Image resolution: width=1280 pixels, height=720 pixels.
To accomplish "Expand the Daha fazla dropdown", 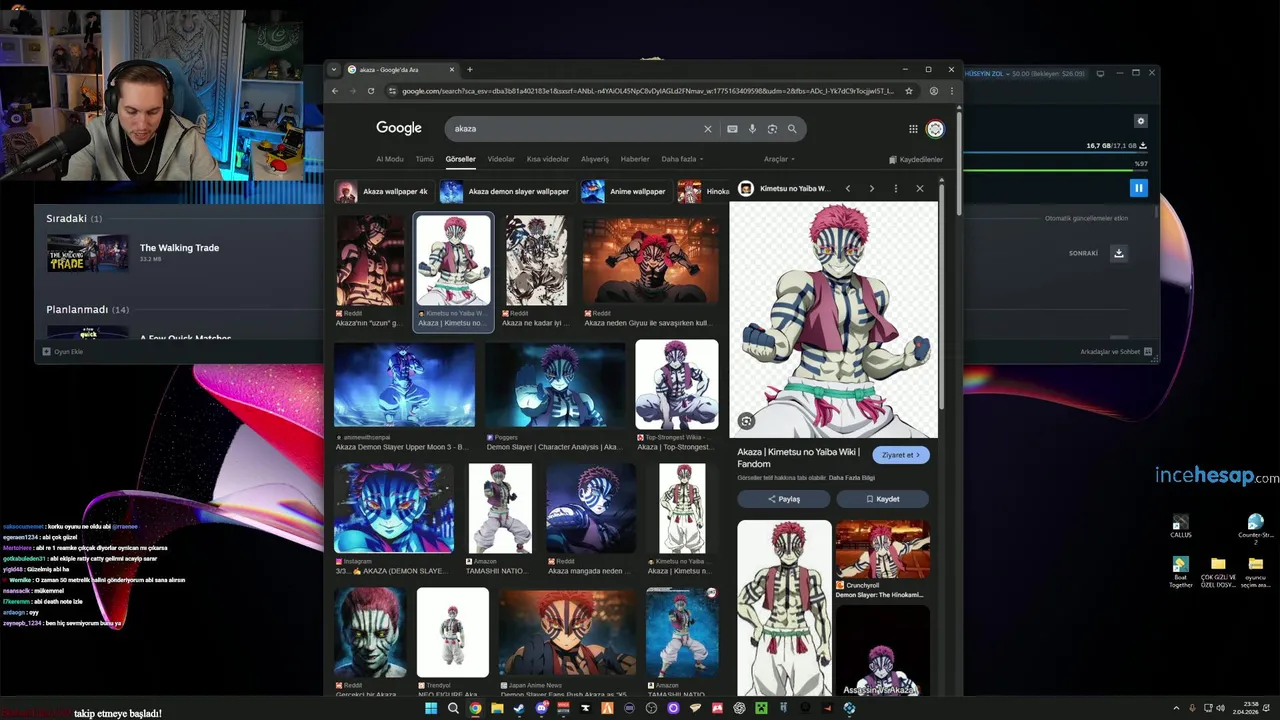I will coord(682,159).
